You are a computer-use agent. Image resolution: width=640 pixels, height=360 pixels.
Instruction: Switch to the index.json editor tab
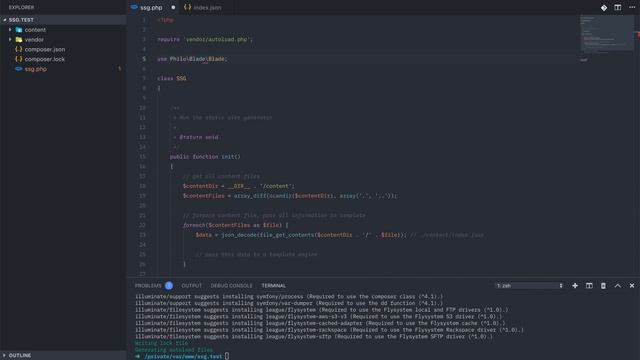[207, 7]
